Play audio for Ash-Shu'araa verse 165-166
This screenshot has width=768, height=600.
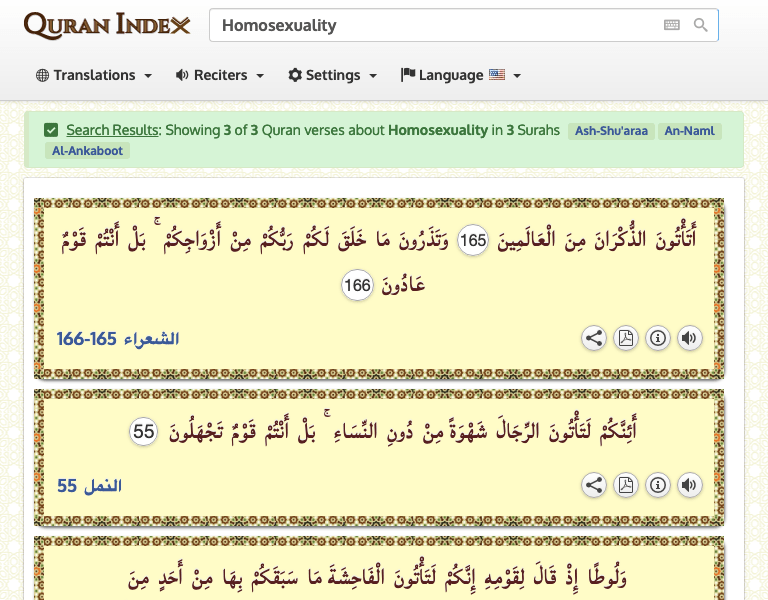689,338
